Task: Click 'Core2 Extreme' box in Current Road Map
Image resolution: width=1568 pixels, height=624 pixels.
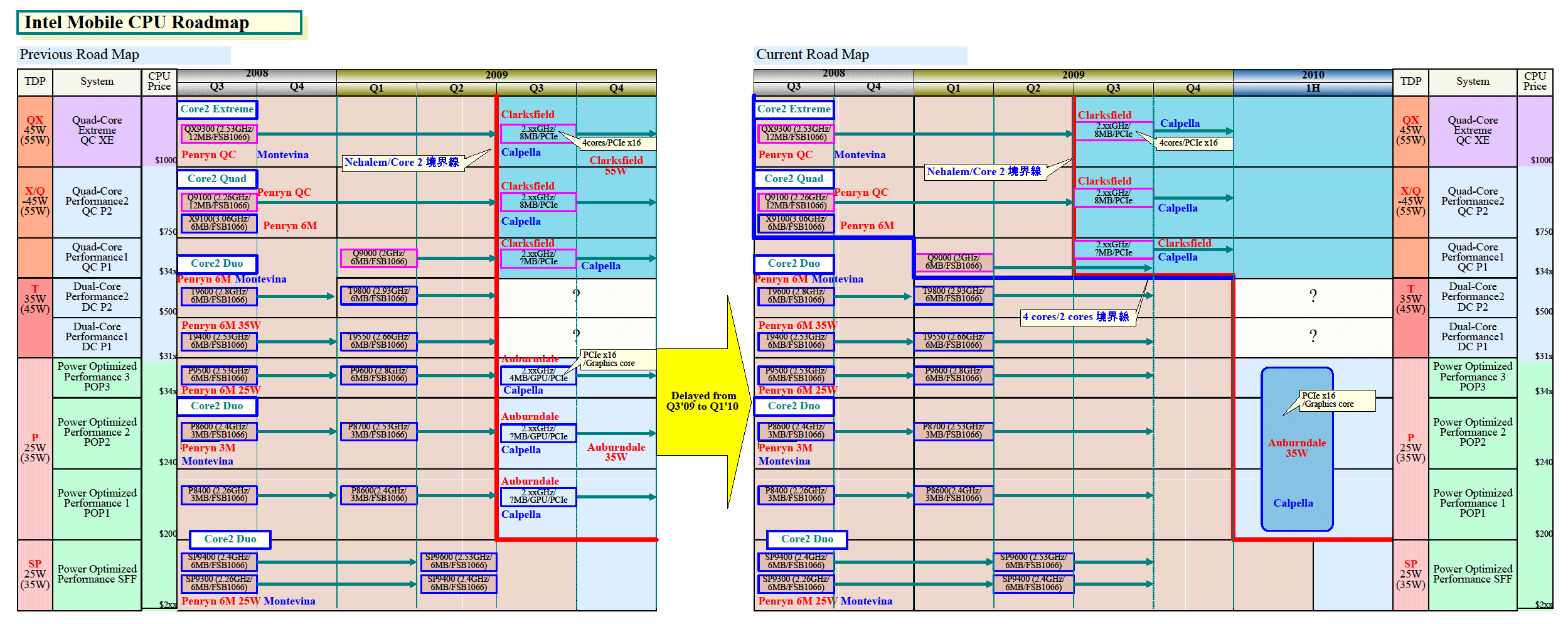Action: tap(794, 109)
